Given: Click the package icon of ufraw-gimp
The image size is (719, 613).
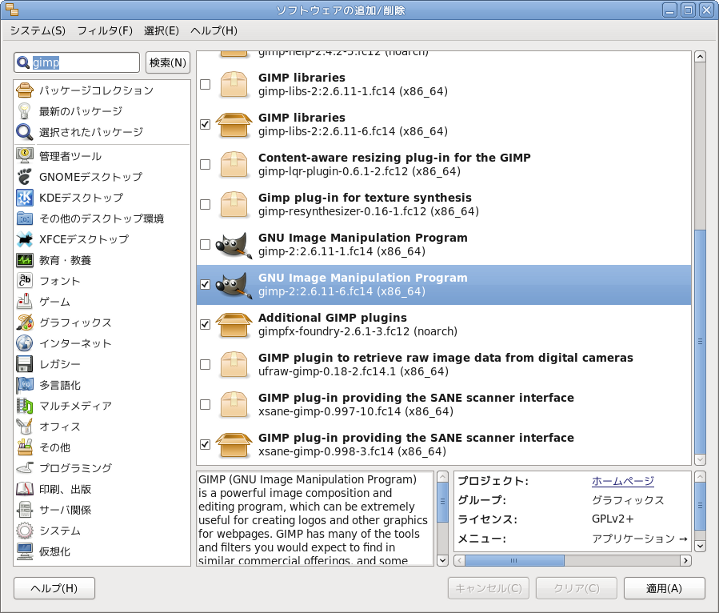Looking at the screenshot, I should click(234, 364).
